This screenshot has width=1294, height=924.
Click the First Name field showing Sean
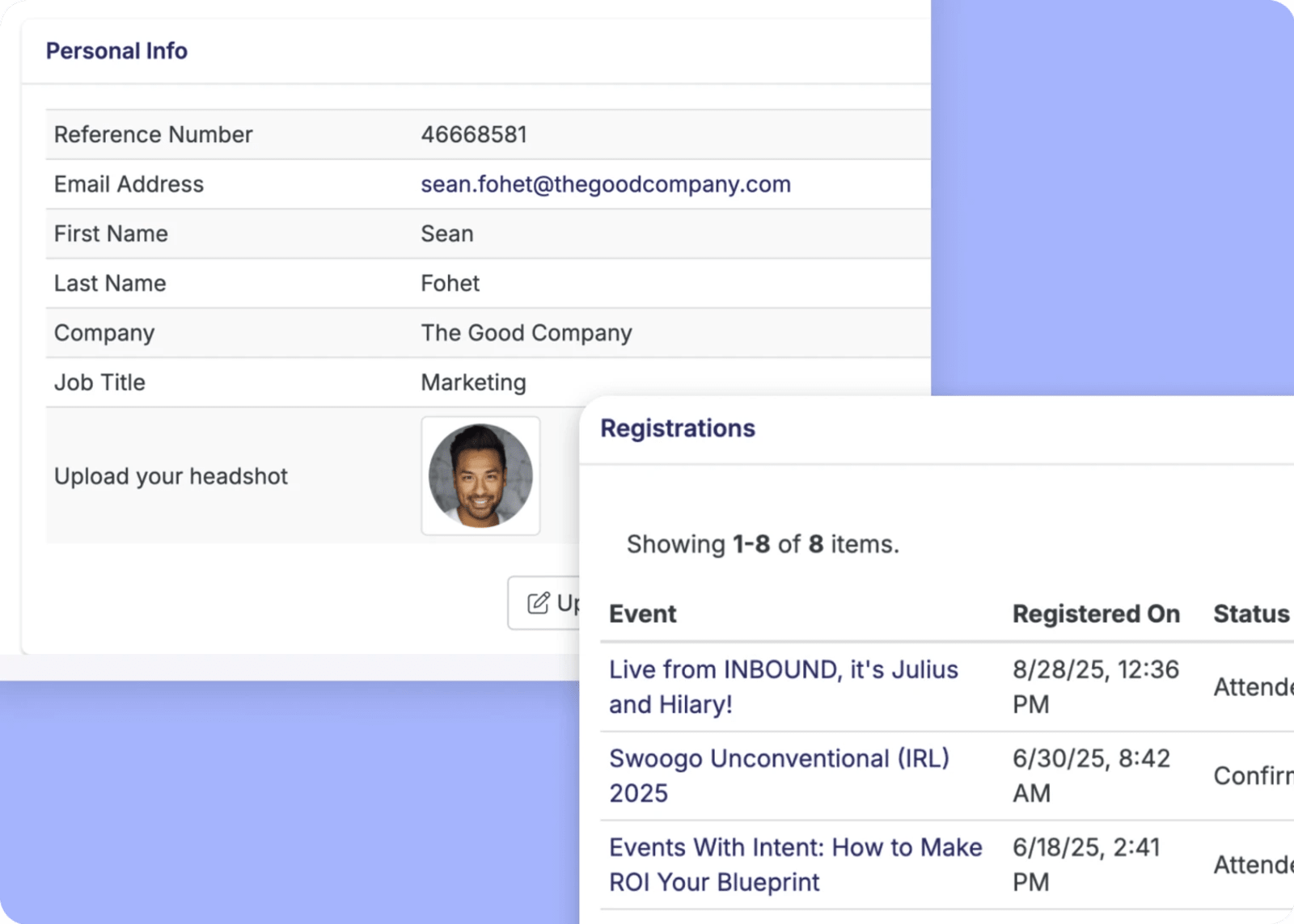click(x=447, y=234)
